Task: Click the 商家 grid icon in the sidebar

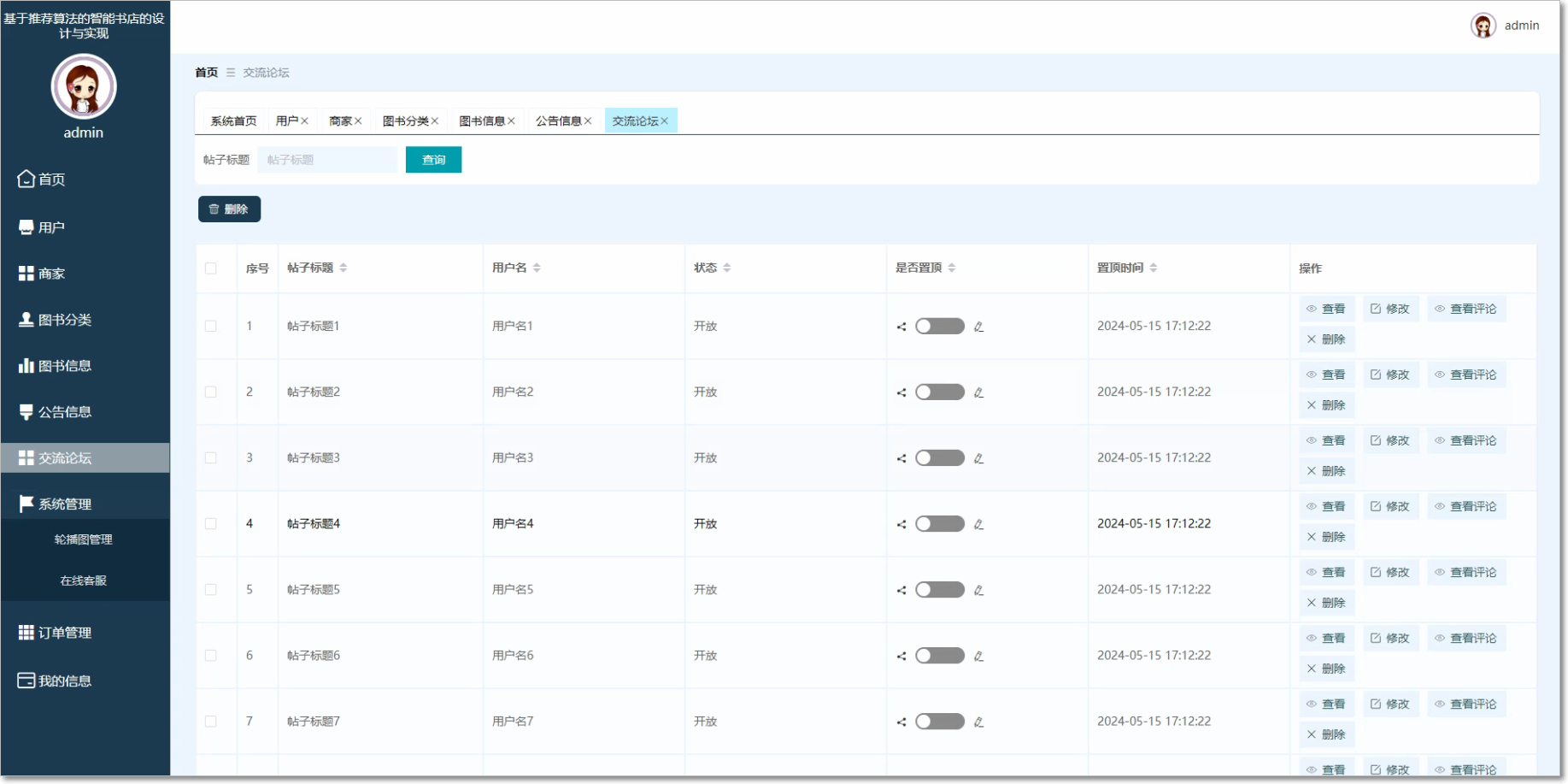Action: (26, 274)
